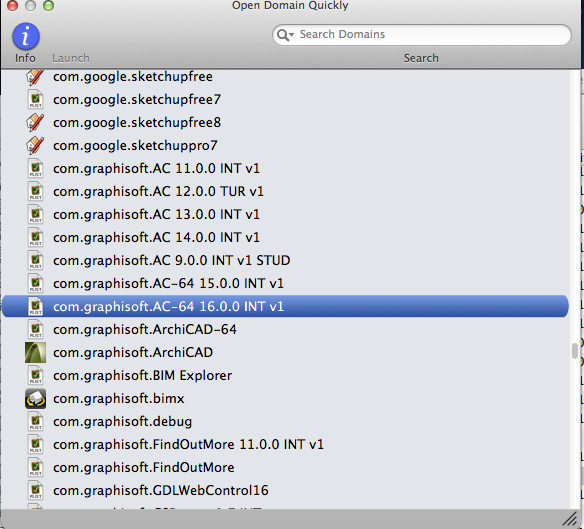Click plist icon for AC-64 15.0.0 INT v1

[x=36, y=284]
